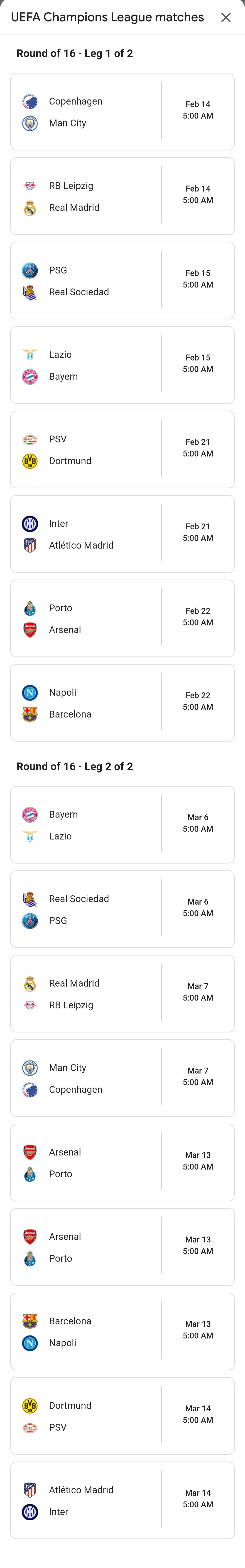Click Real Sociedad crest in Mar 6 match
The height and width of the screenshot is (1568, 245).
tap(30, 899)
